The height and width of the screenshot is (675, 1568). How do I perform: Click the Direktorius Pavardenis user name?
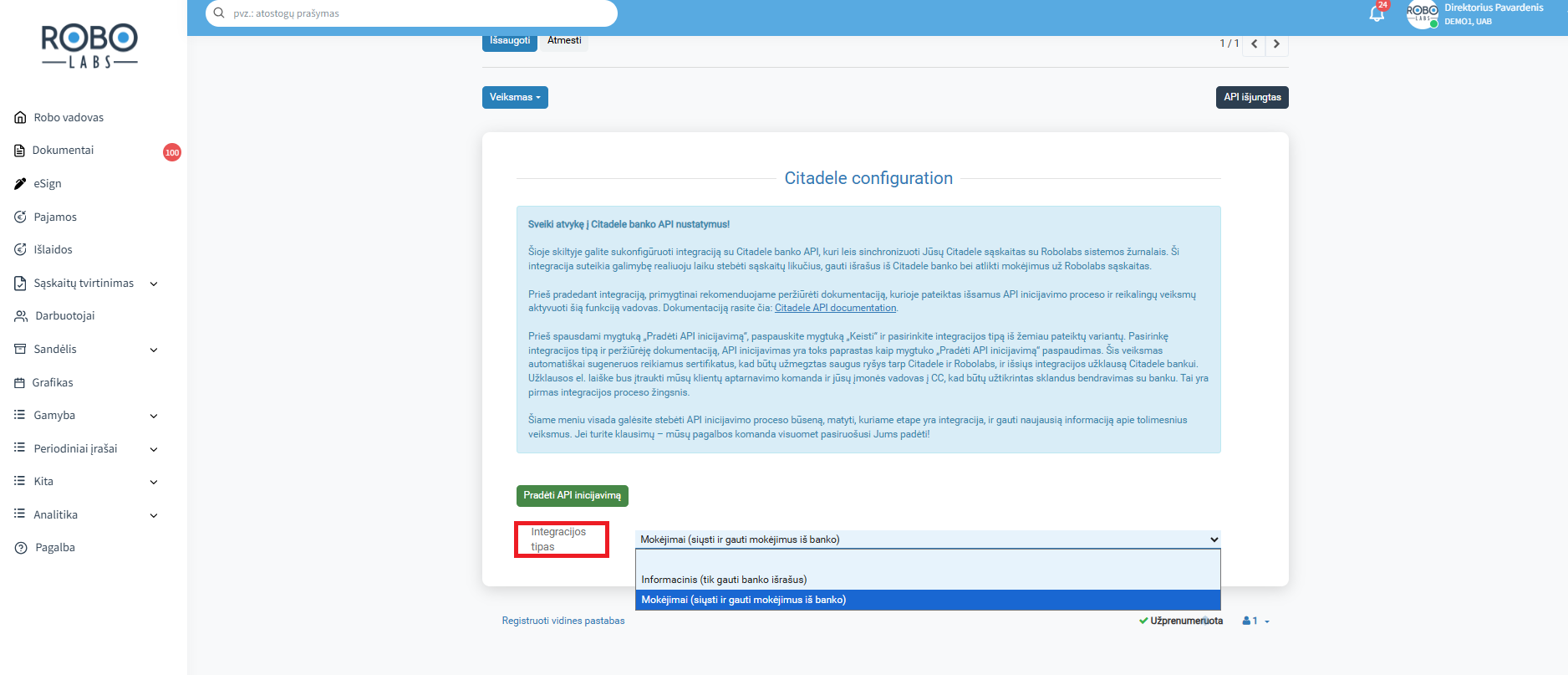click(x=1494, y=8)
